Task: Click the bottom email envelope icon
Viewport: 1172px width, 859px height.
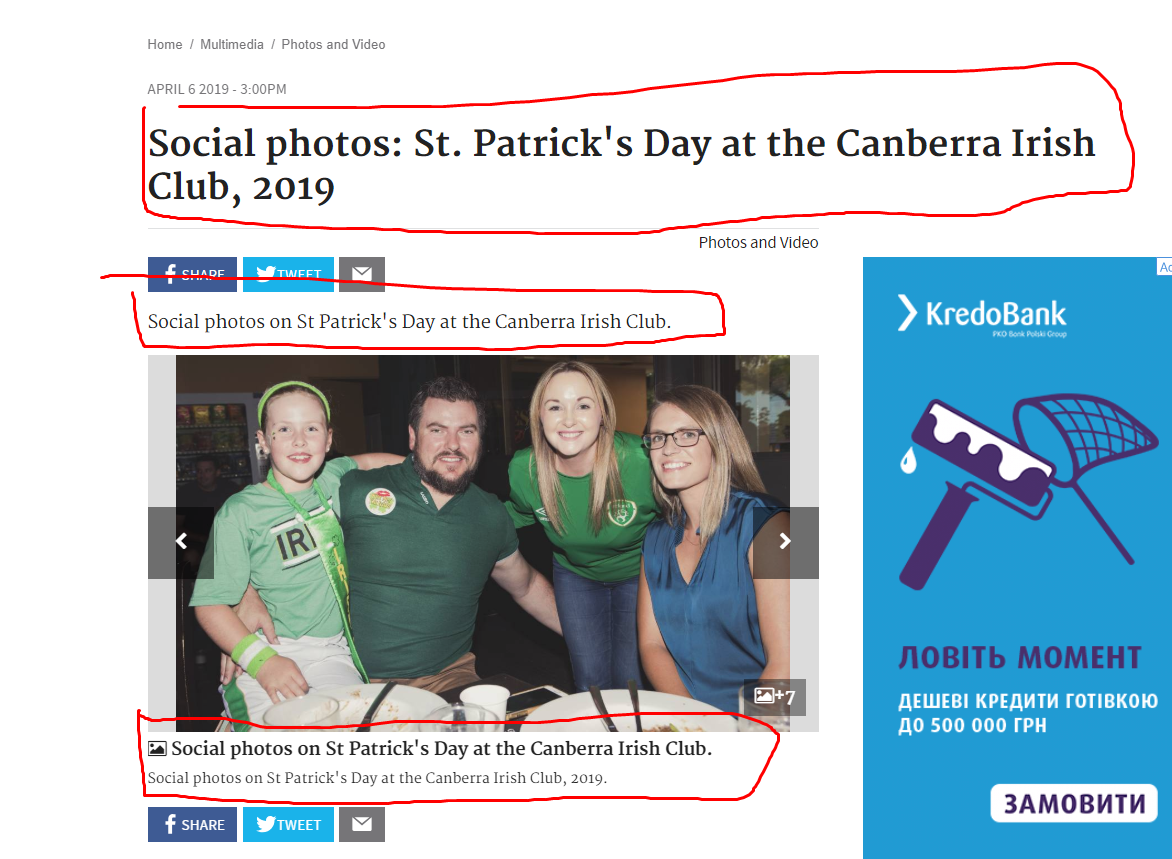Action: click(362, 824)
